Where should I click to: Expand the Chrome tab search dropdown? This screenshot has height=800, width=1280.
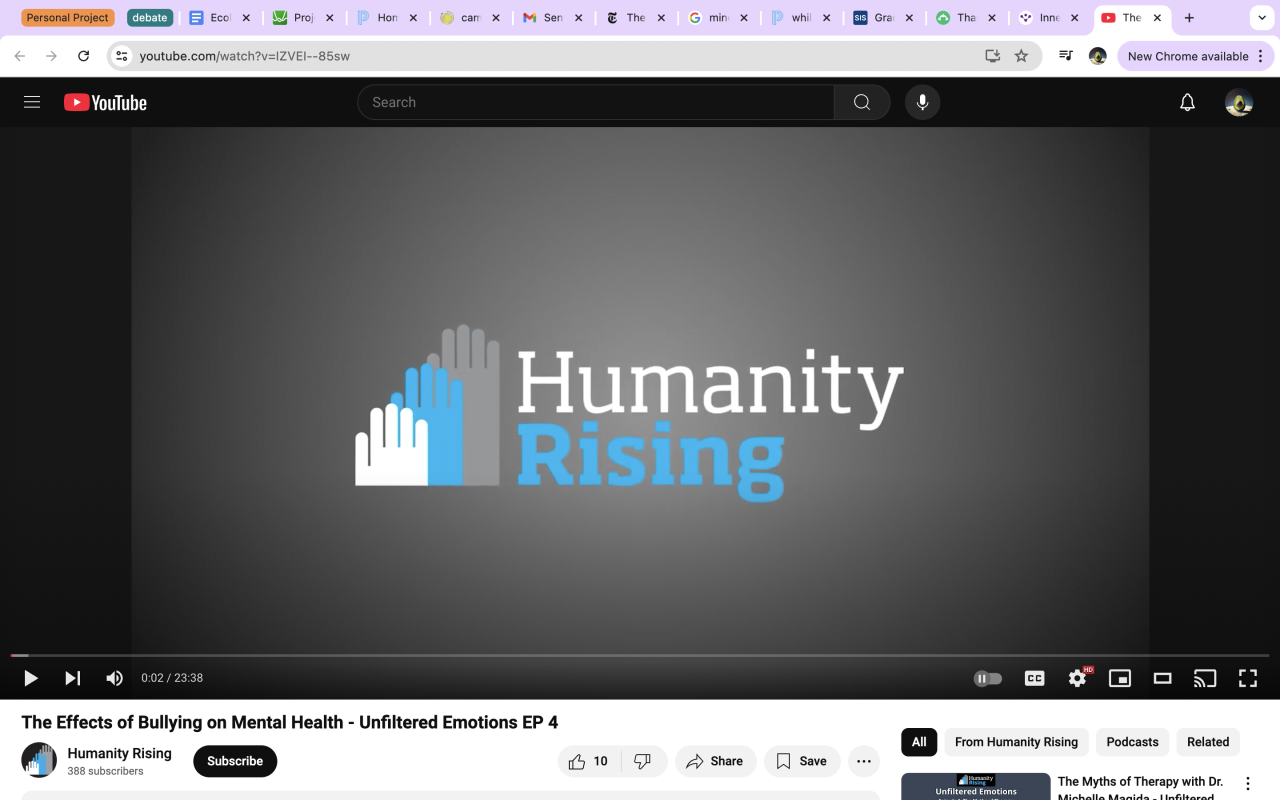1260,18
